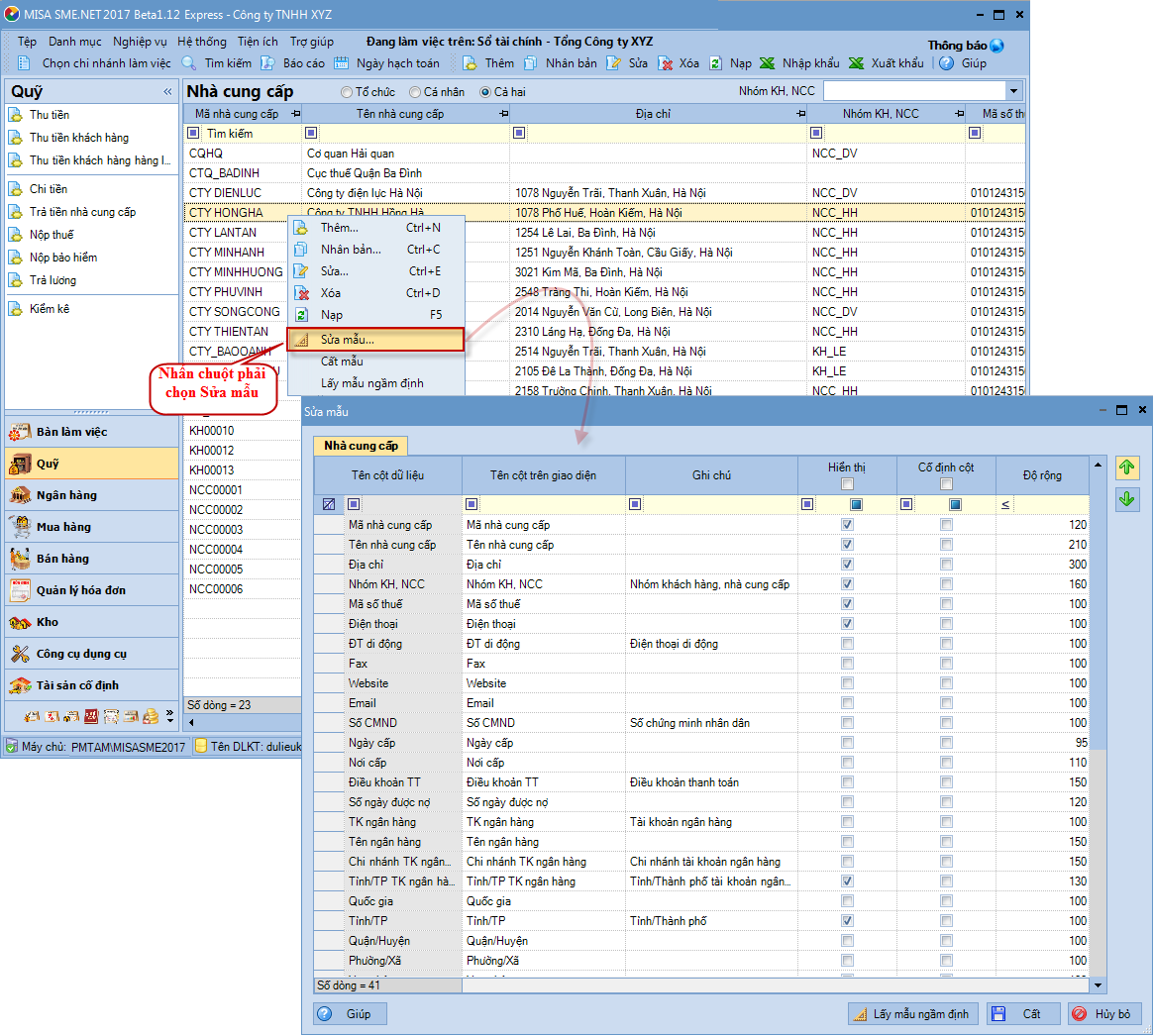Select the Tổ chức radio button

coord(347,92)
